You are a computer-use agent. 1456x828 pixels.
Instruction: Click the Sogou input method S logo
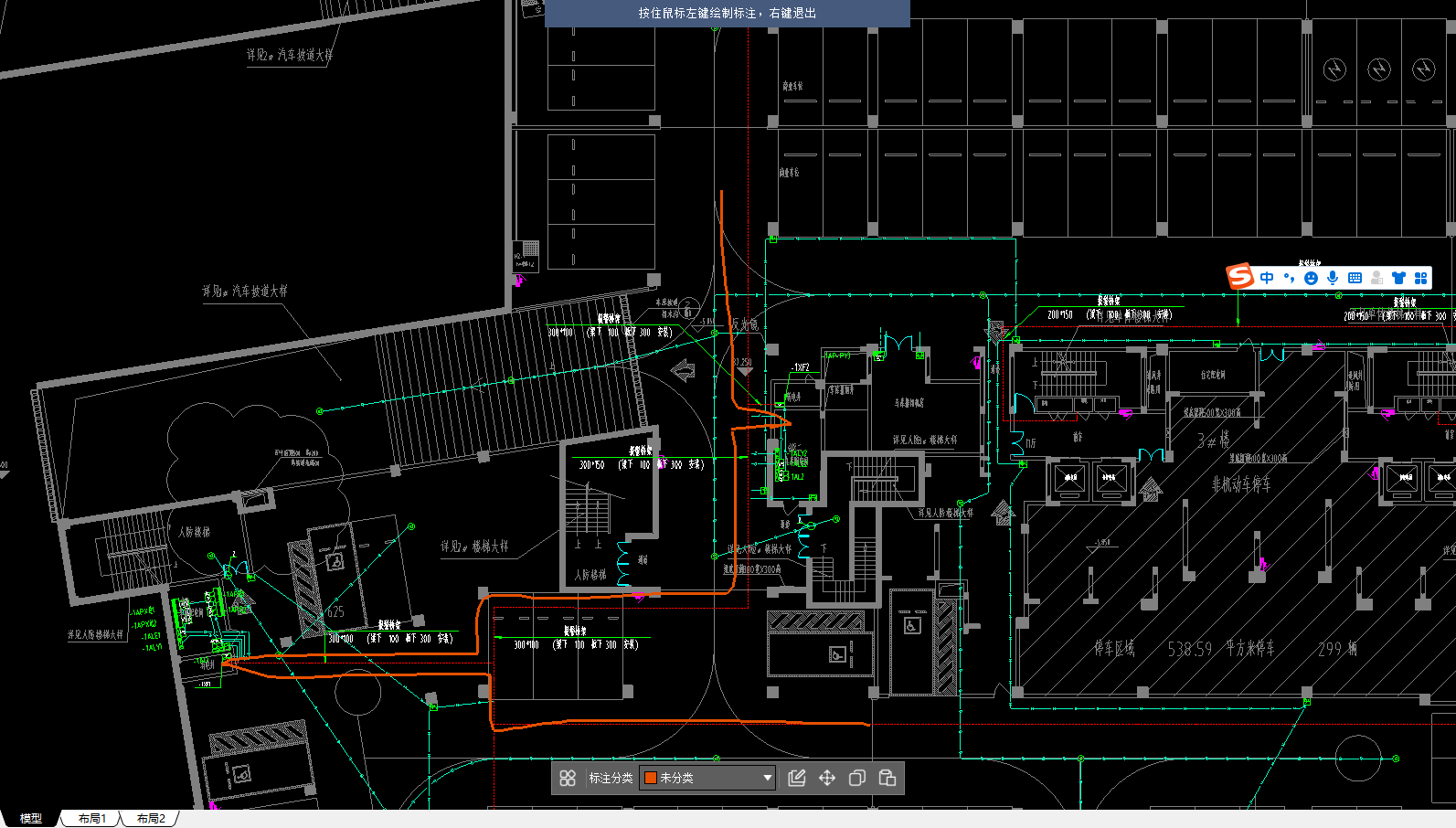(1240, 276)
